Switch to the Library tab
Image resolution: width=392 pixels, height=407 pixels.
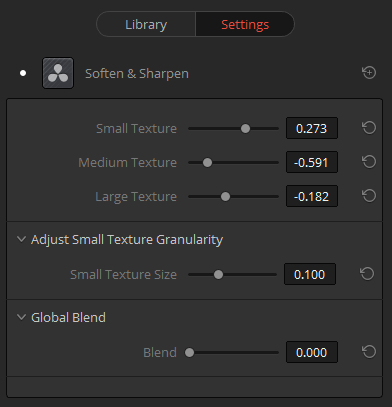(x=146, y=24)
